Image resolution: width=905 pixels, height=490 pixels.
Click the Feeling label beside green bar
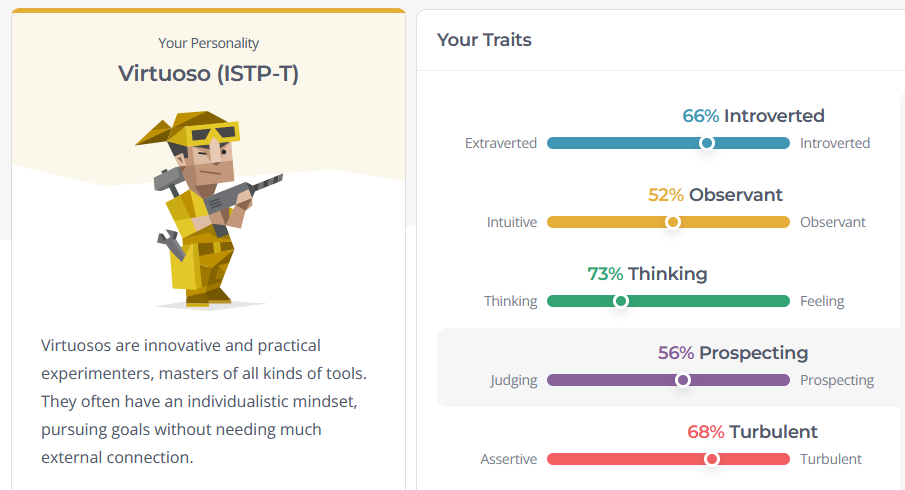(x=822, y=301)
